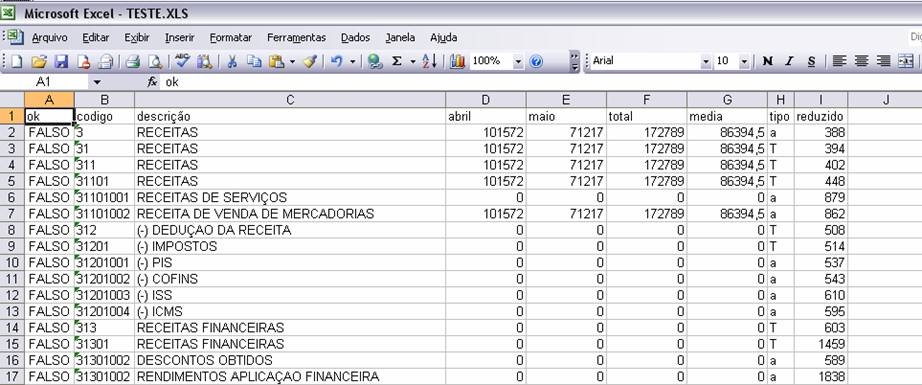Image resolution: width=922 pixels, height=385 pixels.
Task: Click the formula bar containing ok
Action: [x=541, y=82]
